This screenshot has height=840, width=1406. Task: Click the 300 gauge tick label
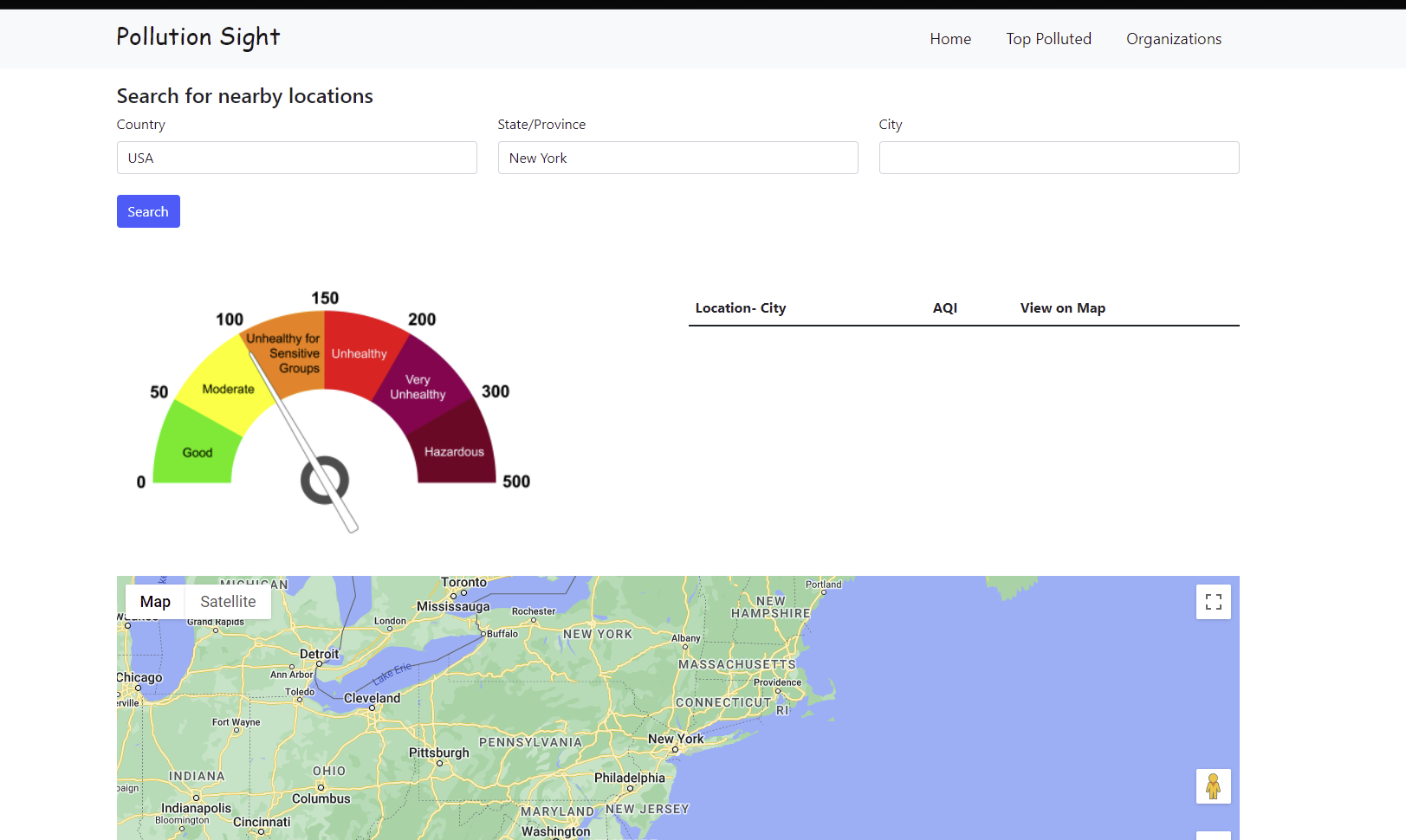click(x=496, y=391)
